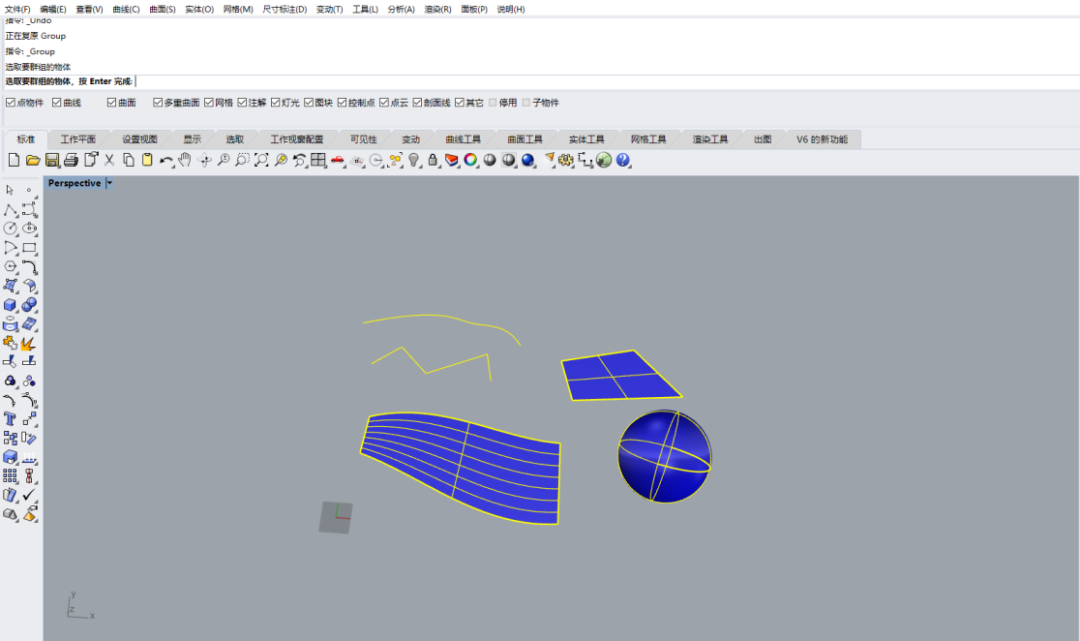This screenshot has height=641, width=1080.
Task: Click the Lock objects padlock icon
Action: tap(432, 160)
